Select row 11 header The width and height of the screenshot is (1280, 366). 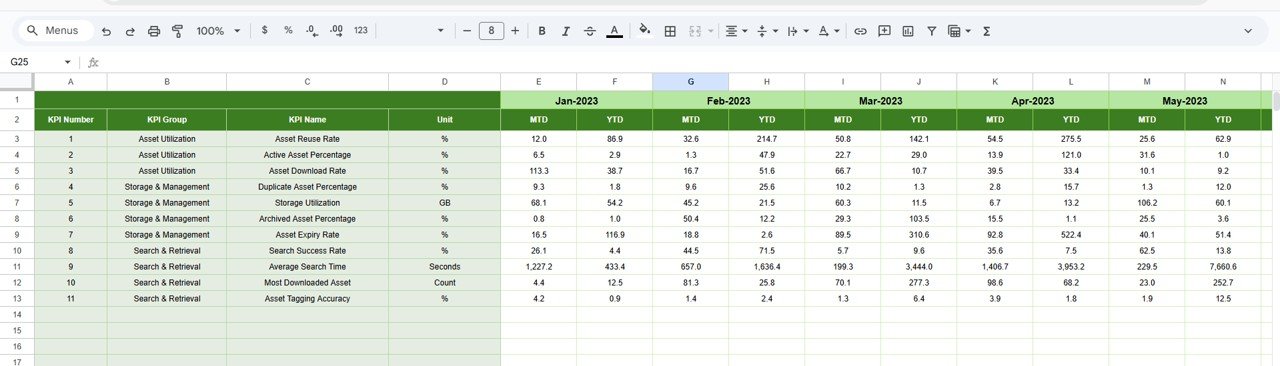coord(17,267)
